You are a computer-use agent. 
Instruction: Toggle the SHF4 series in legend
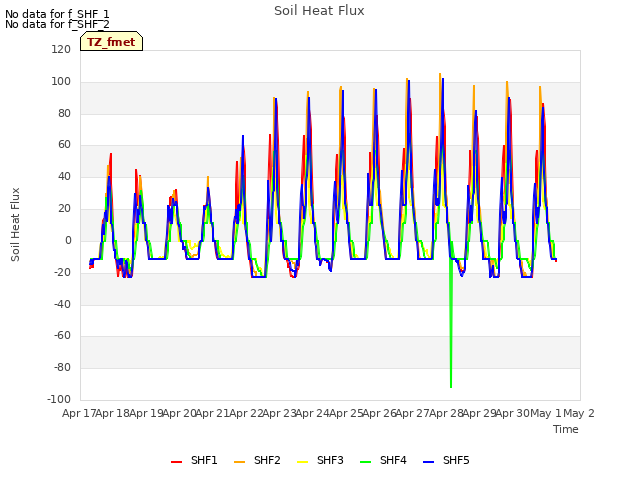click(383, 461)
